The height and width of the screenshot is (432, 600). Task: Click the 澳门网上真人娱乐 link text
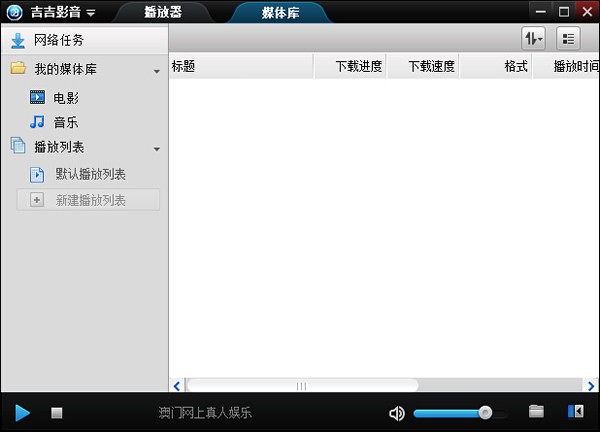click(x=205, y=413)
